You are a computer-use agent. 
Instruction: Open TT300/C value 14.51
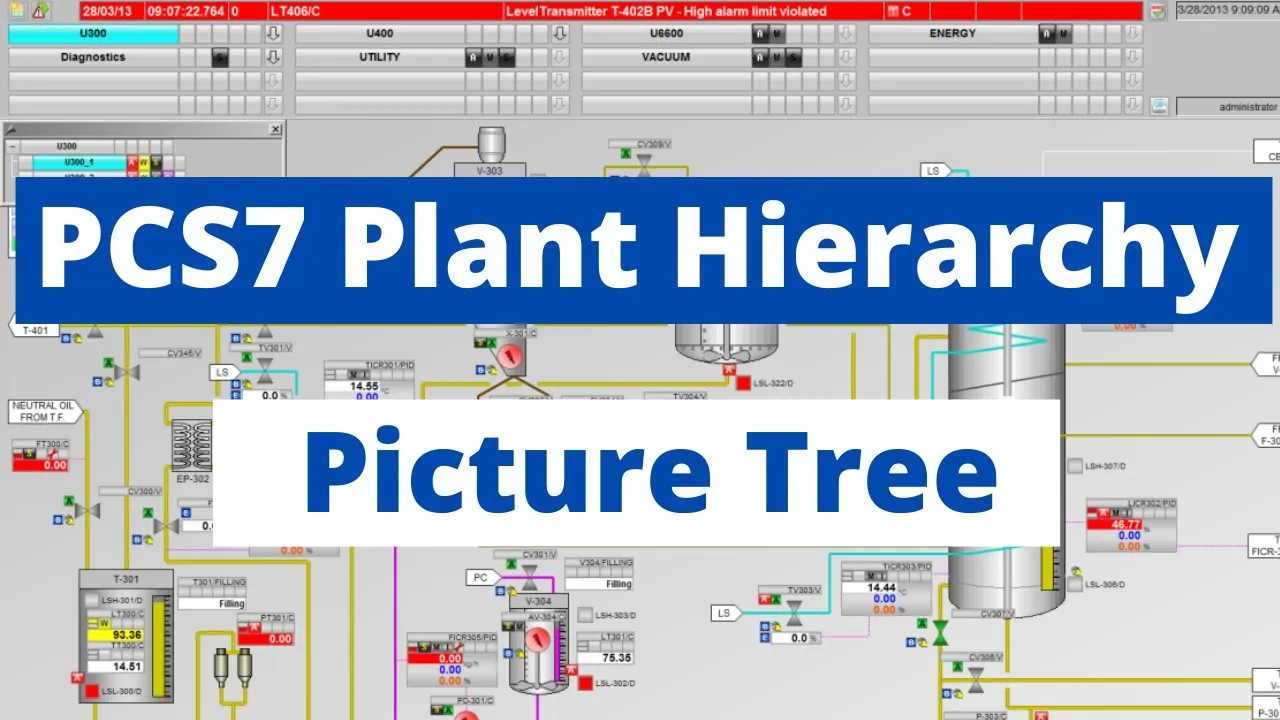(x=114, y=667)
